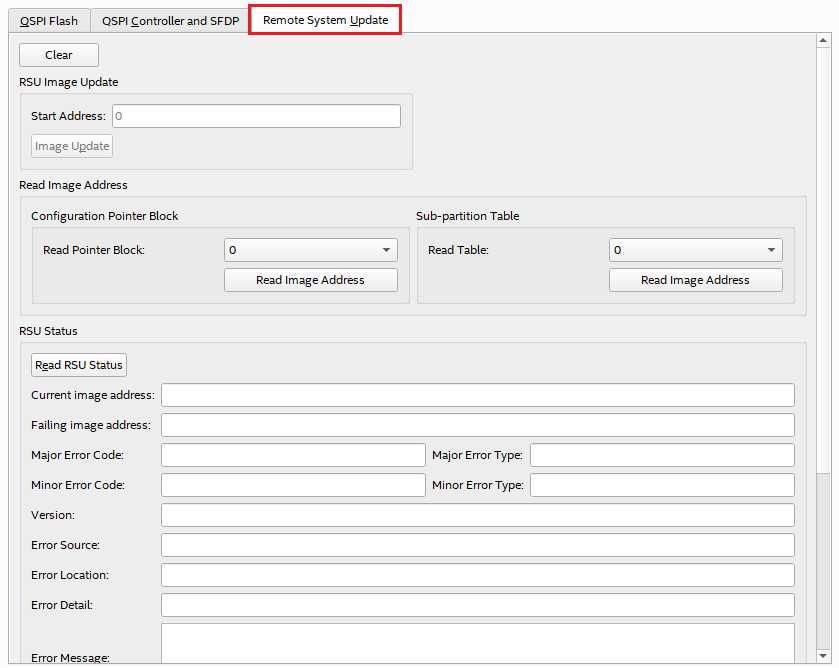Screen dimensions: 839x668
Task: Focus the Current image address field
Action: pos(477,395)
